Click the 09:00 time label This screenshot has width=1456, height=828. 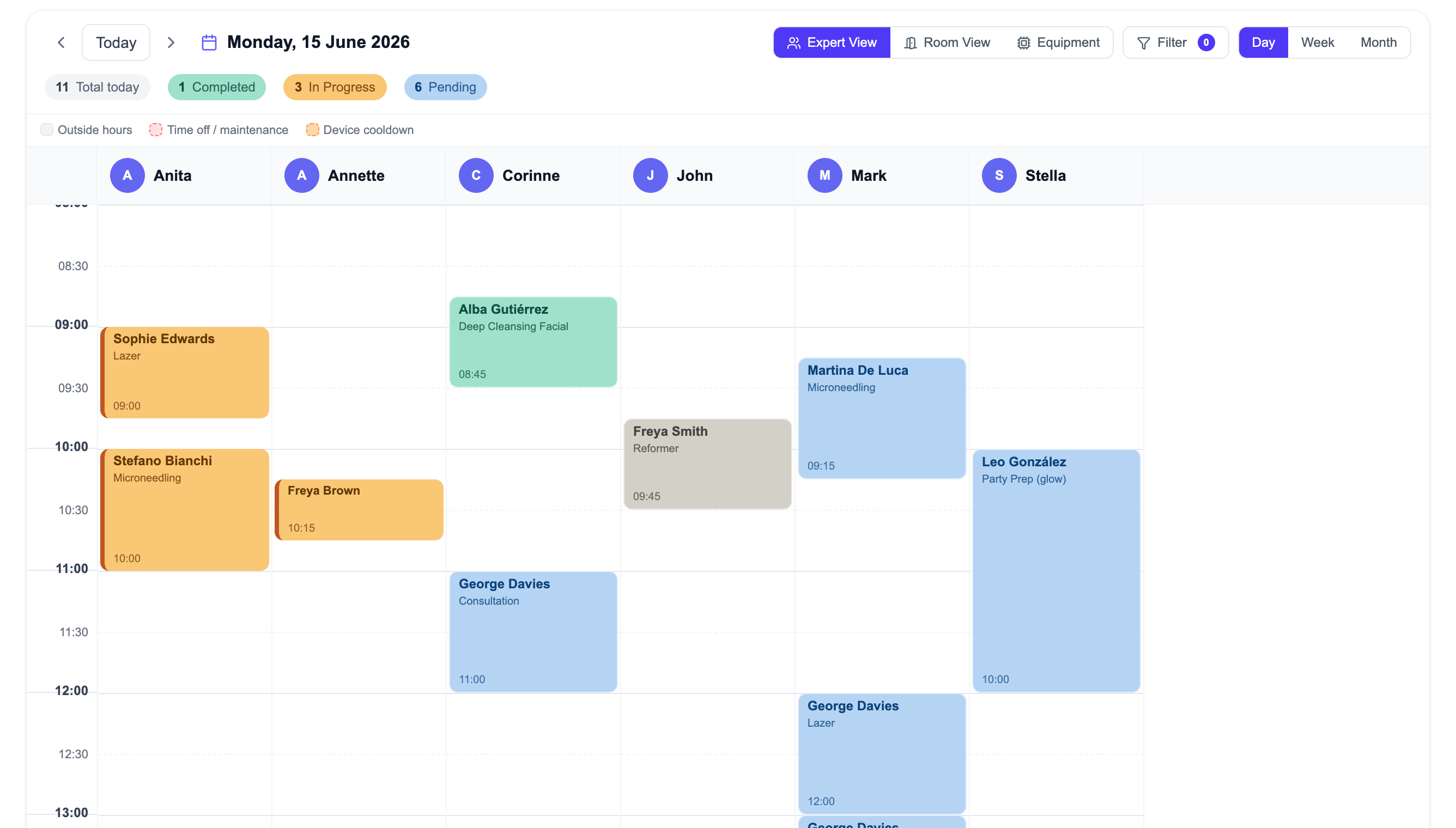pos(72,325)
